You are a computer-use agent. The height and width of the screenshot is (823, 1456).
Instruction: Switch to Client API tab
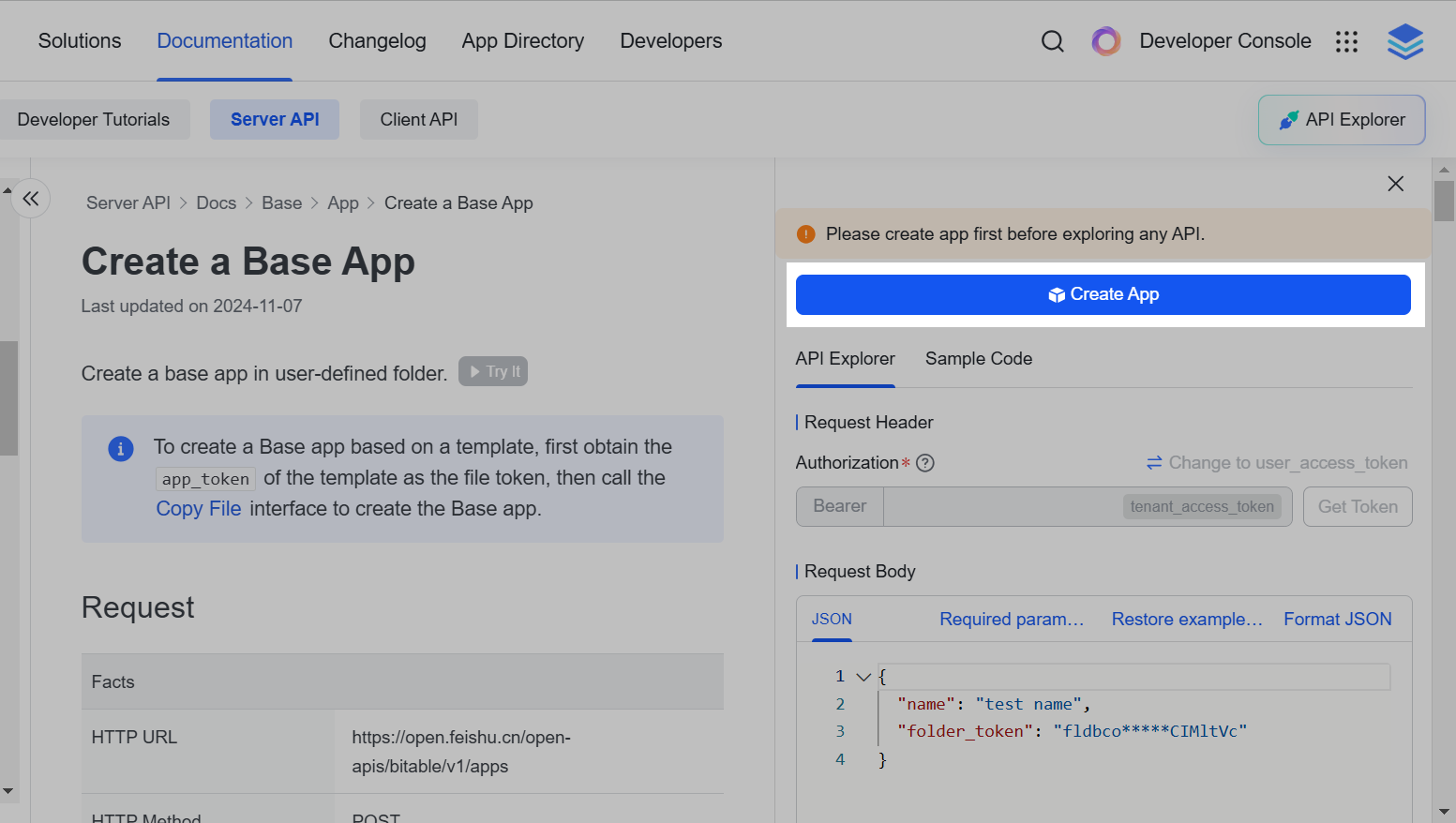[x=419, y=120]
